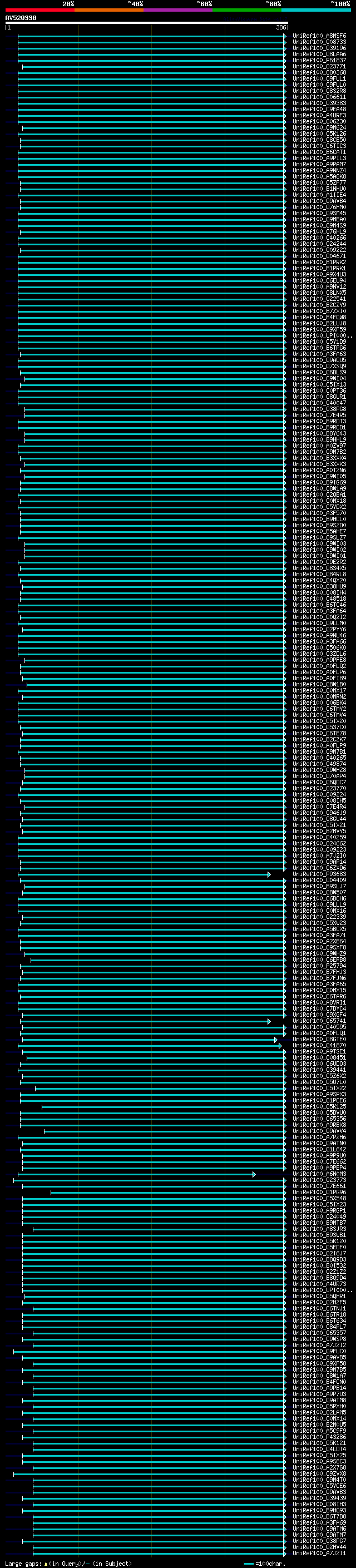Screen dimensions: 356x1568
Task: Select UniRef100_B6T788 label
Action: click(x=319, y=1516)
